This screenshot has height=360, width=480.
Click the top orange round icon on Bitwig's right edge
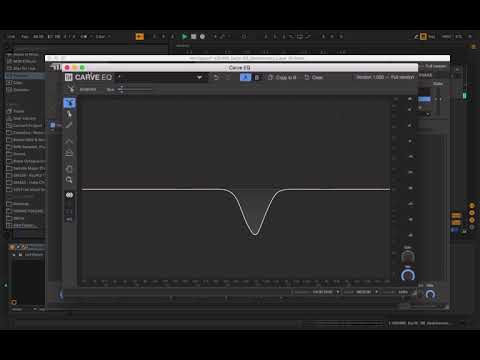[472, 205]
